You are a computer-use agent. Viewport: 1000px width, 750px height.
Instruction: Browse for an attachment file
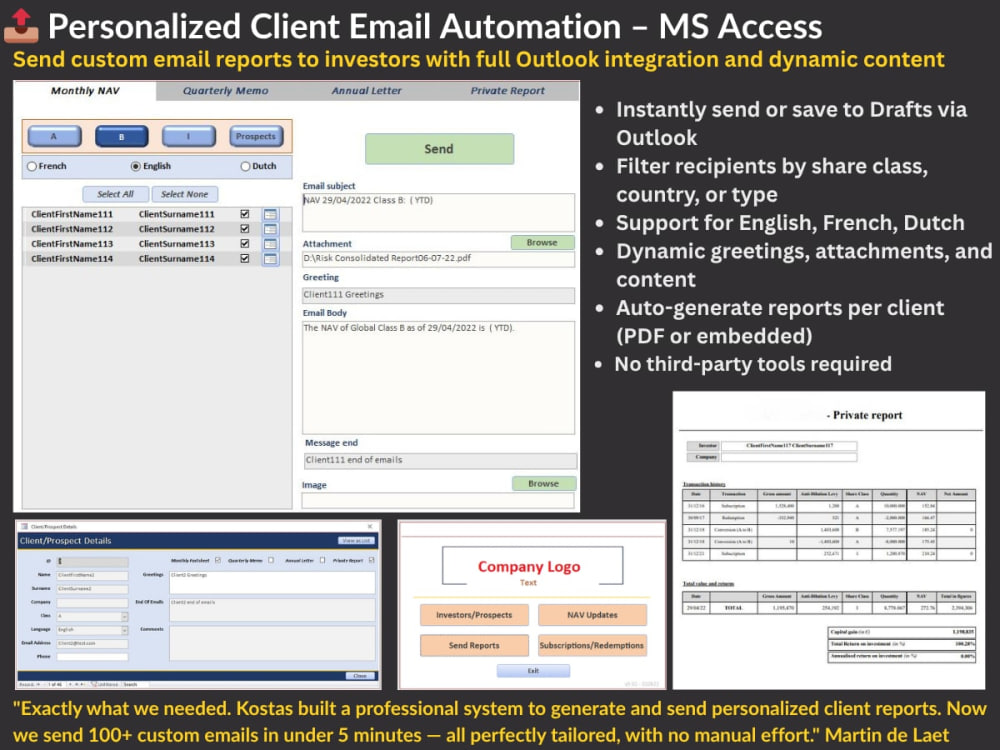tap(542, 242)
